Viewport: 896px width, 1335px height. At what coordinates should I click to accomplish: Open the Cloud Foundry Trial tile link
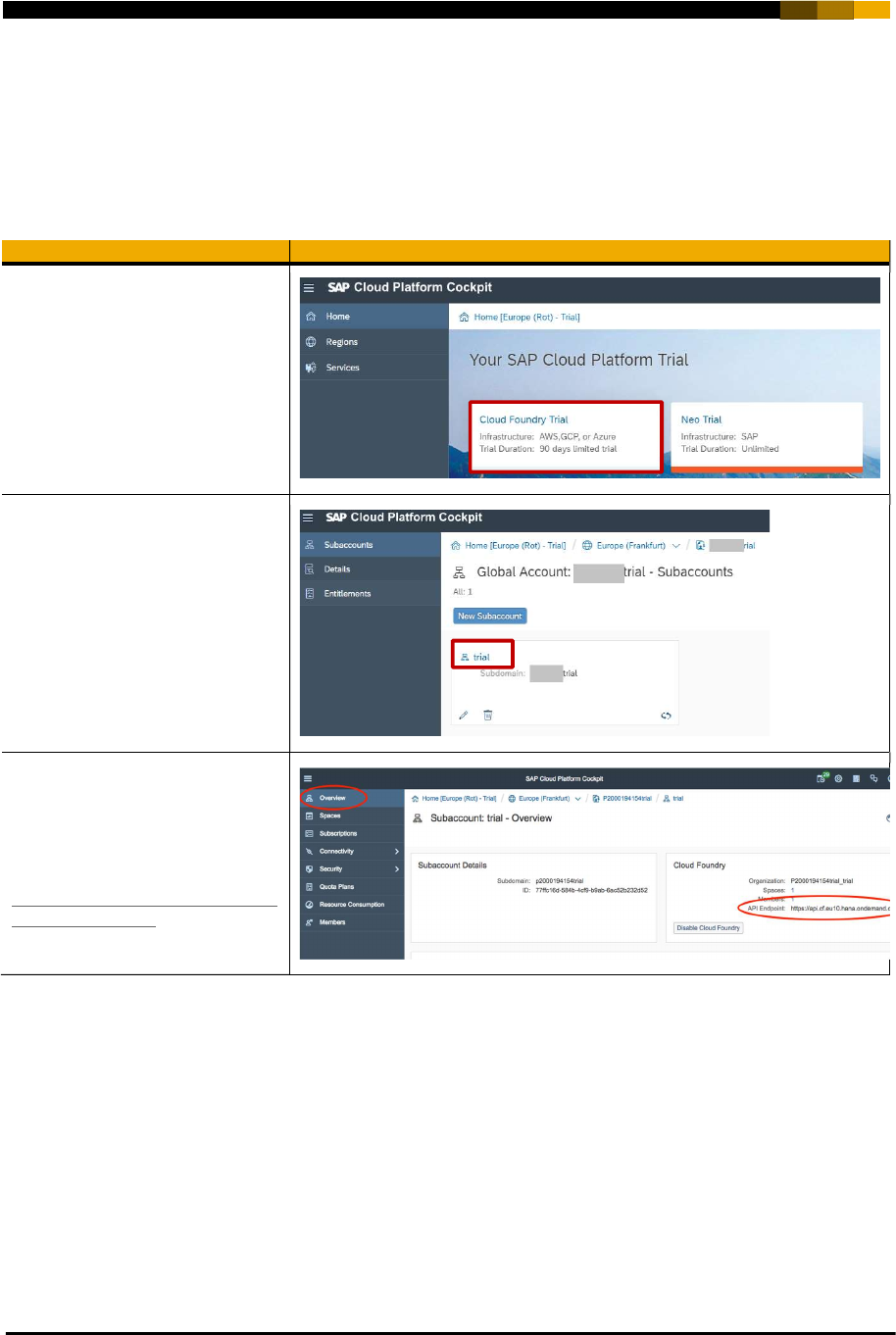pos(523,420)
